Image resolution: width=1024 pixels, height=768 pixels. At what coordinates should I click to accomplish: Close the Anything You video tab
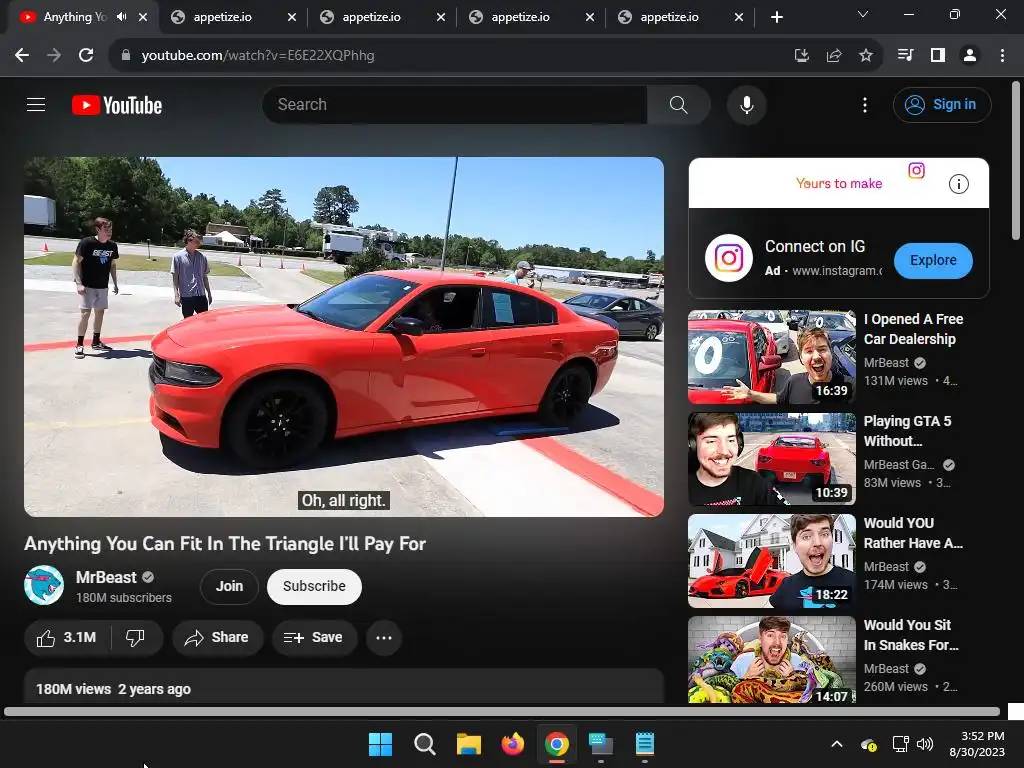(x=143, y=18)
